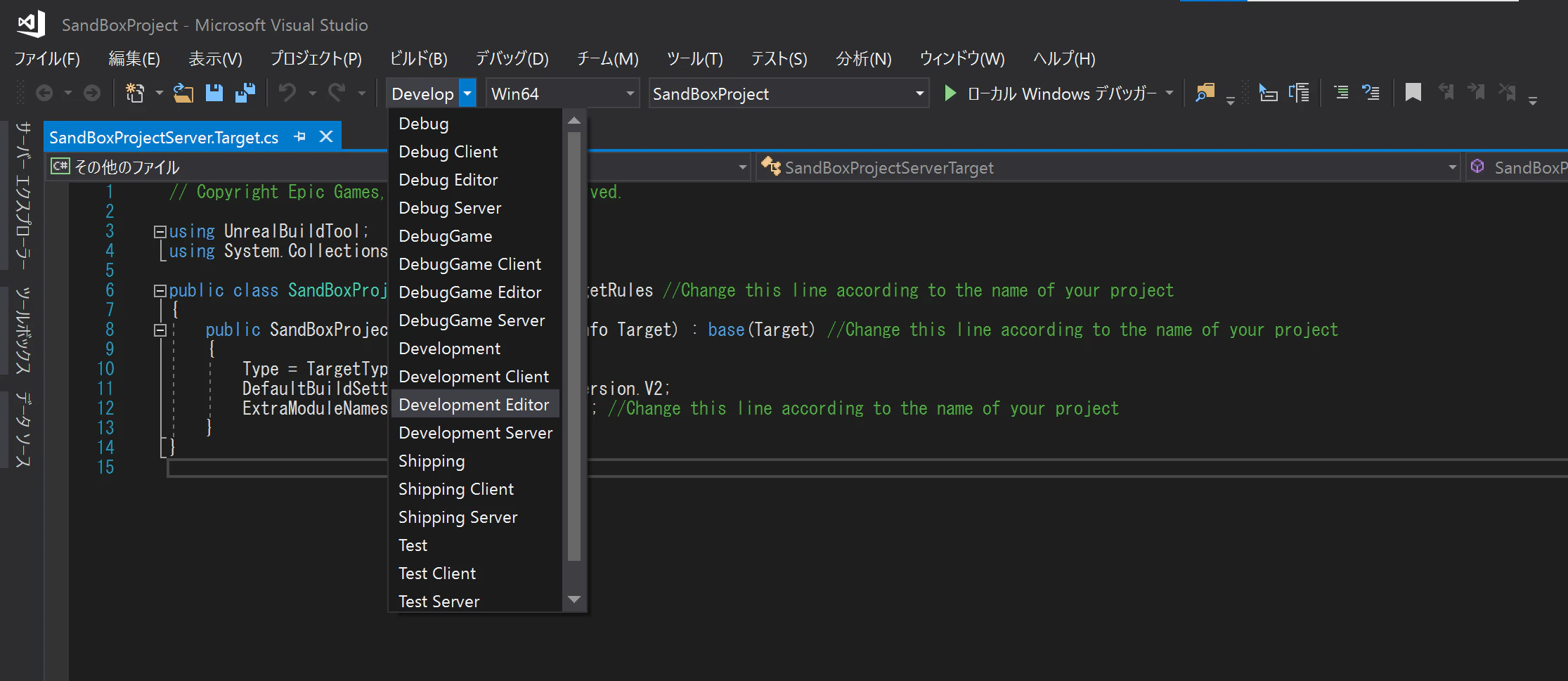
Task: Click the Navigate Backward arrow icon
Action: 44,93
